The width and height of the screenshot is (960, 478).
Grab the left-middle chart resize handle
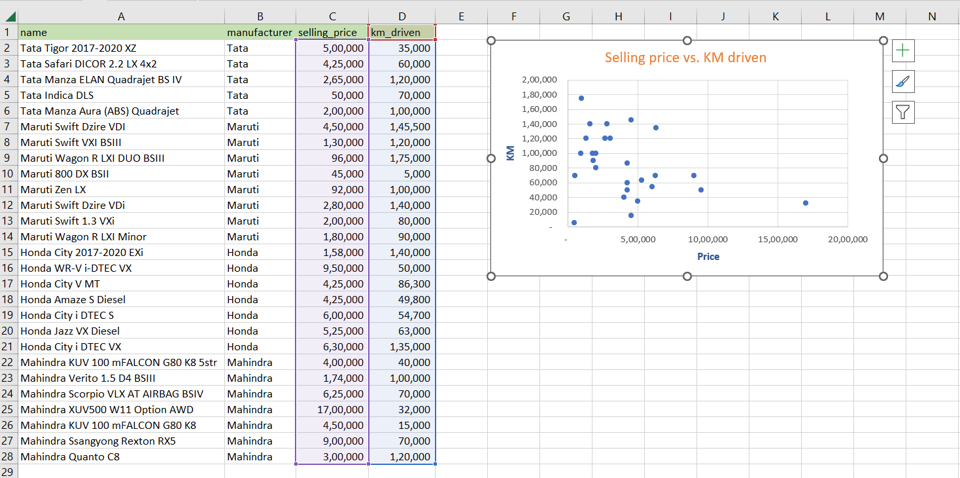point(490,158)
